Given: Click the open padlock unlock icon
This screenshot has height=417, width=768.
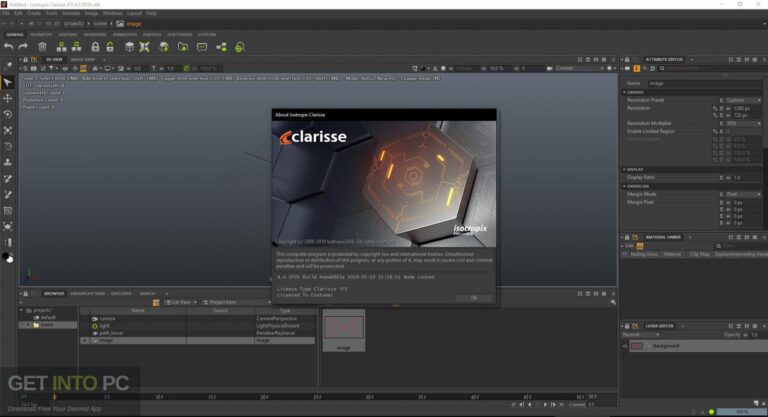Looking at the screenshot, I should [x=110, y=47].
